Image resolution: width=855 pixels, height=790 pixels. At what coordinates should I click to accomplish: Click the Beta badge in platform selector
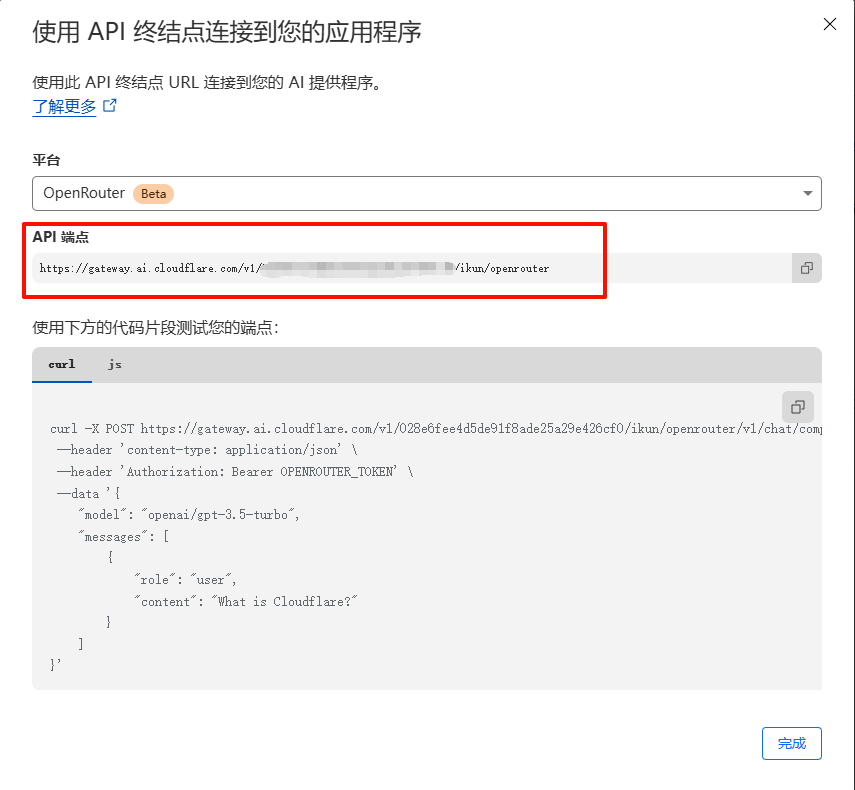tap(153, 194)
